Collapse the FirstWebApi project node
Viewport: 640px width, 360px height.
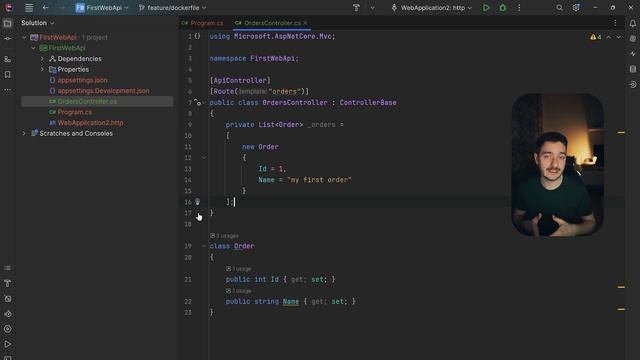pyautogui.click(x=33, y=48)
